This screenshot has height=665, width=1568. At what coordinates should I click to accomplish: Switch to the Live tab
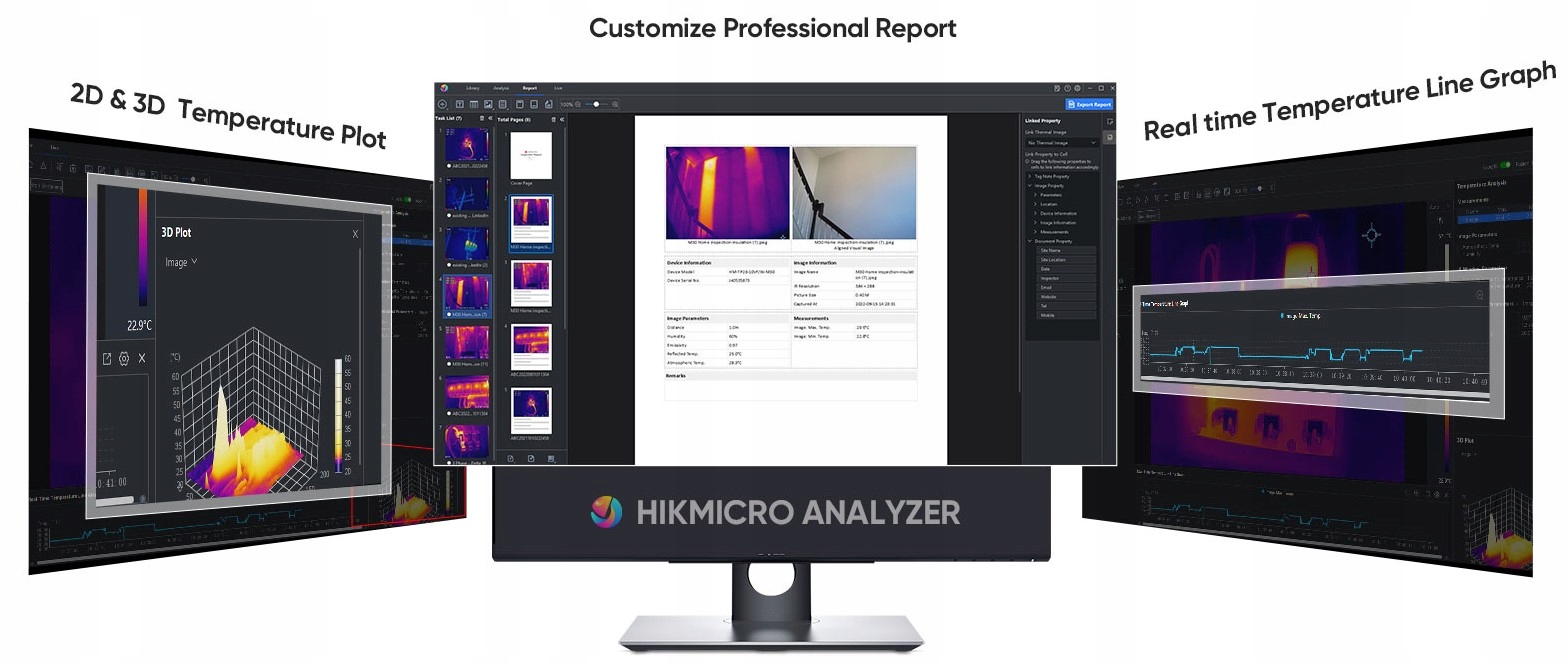(x=558, y=88)
